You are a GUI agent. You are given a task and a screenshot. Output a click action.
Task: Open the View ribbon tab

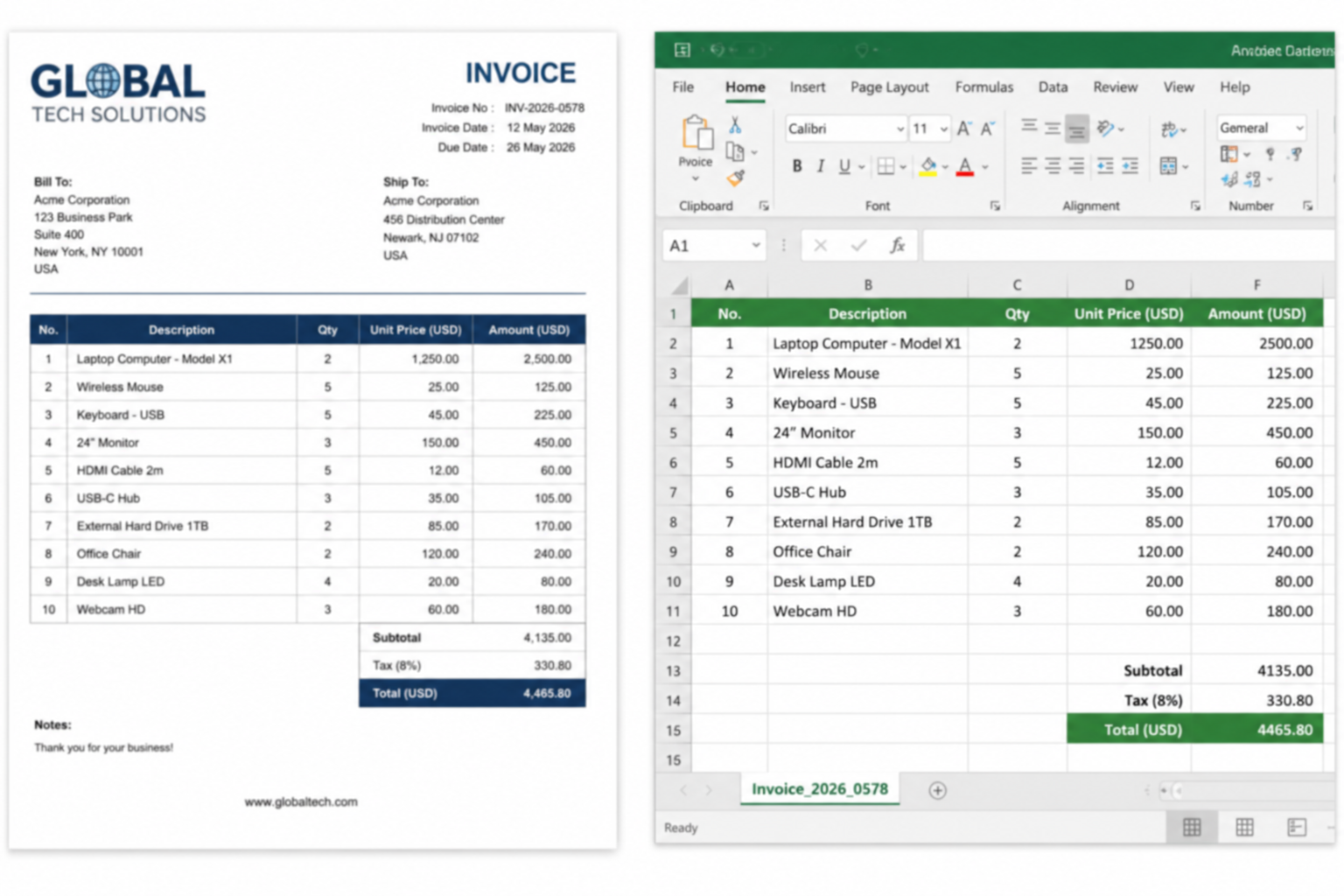1179,87
